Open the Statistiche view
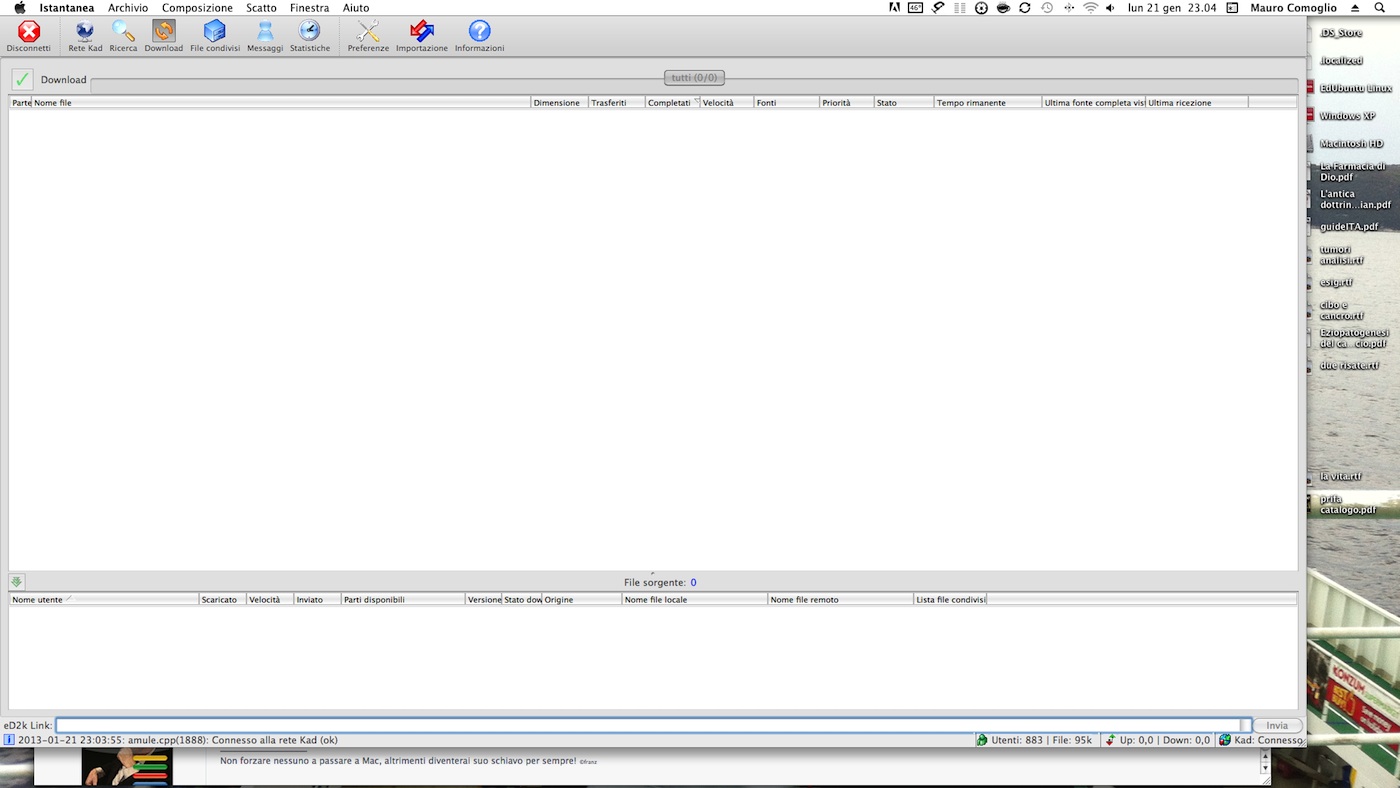This screenshot has width=1400, height=788. coord(310,36)
